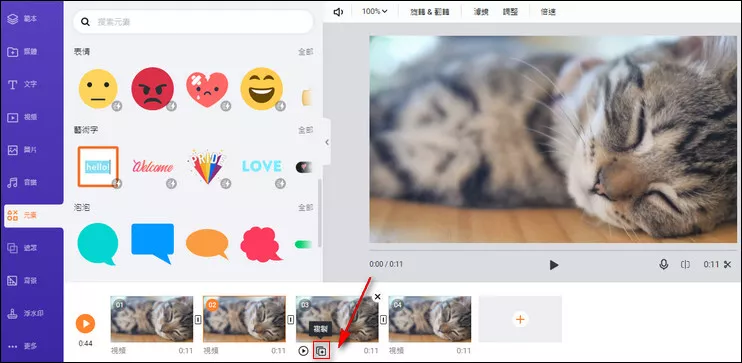Add the blue rectangular speech bubble

pos(152,244)
